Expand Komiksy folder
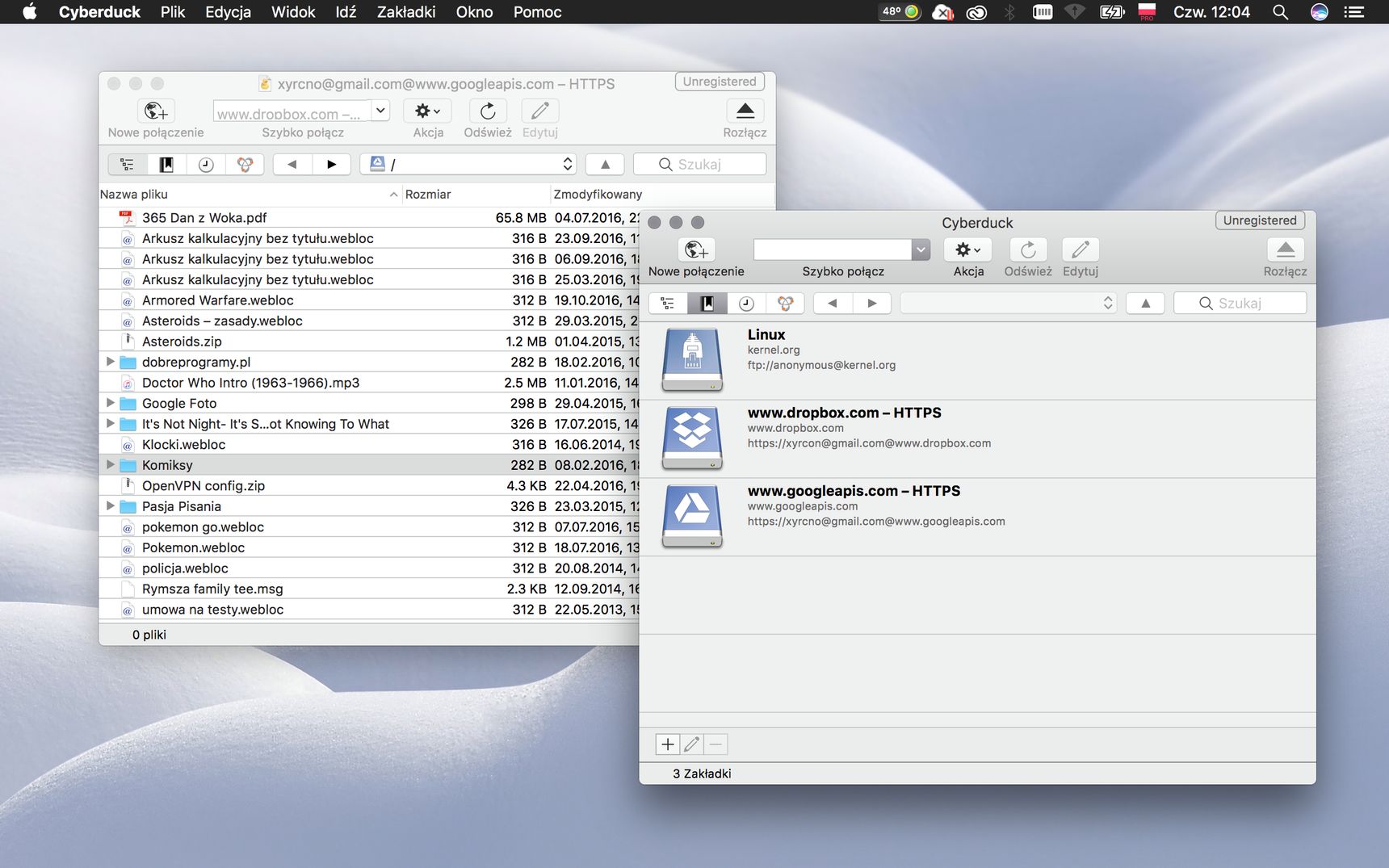This screenshot has width=1389, height=868. click(111, 464)
